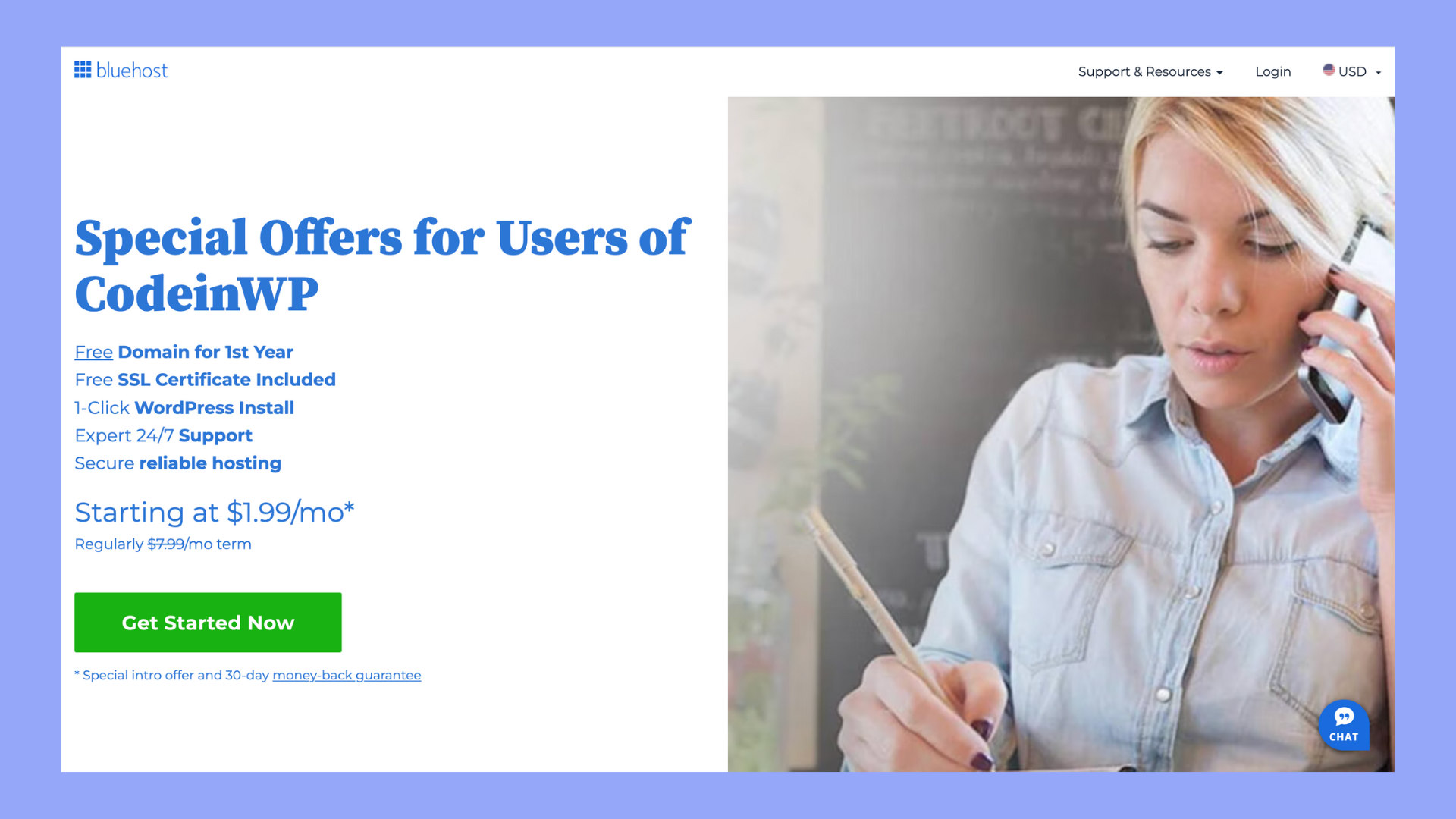Screen dimensions: 1456x819
Task: Click the SSL Certificate Included feature line
Action: pos(205,379)
